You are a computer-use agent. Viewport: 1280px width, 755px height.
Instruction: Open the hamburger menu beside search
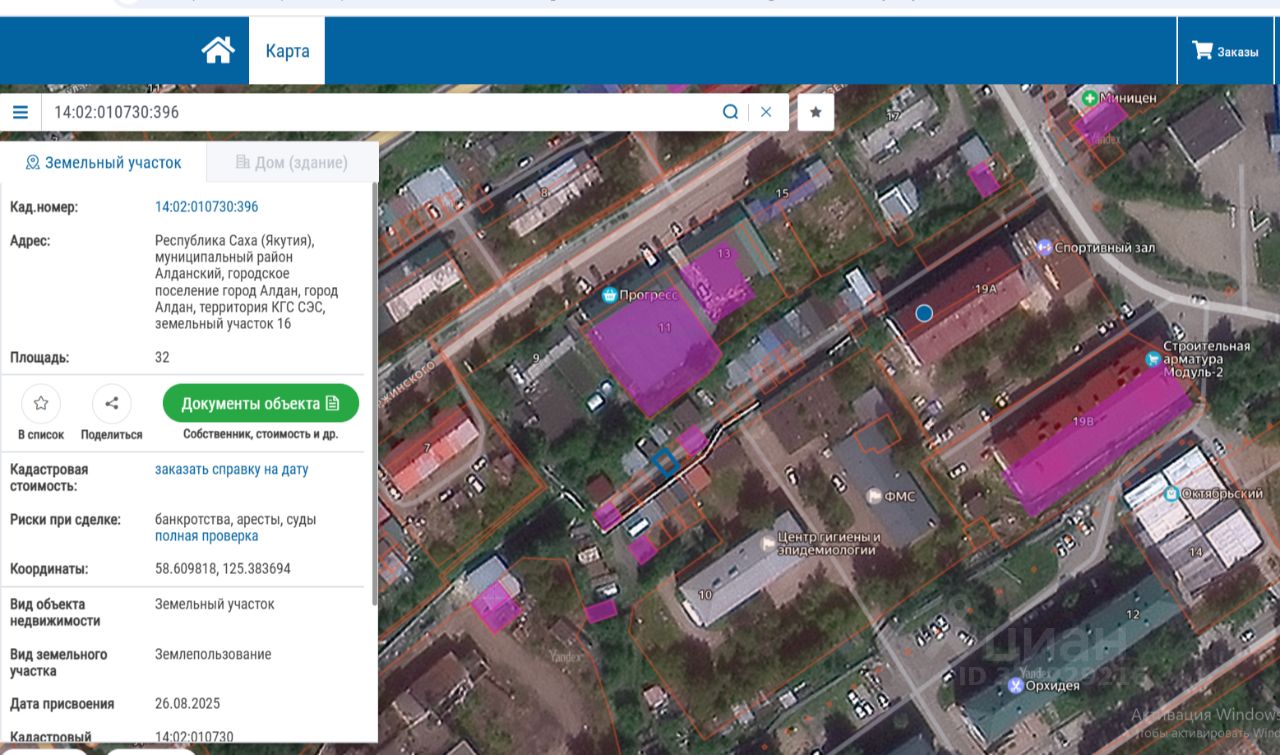pos(21,112)
